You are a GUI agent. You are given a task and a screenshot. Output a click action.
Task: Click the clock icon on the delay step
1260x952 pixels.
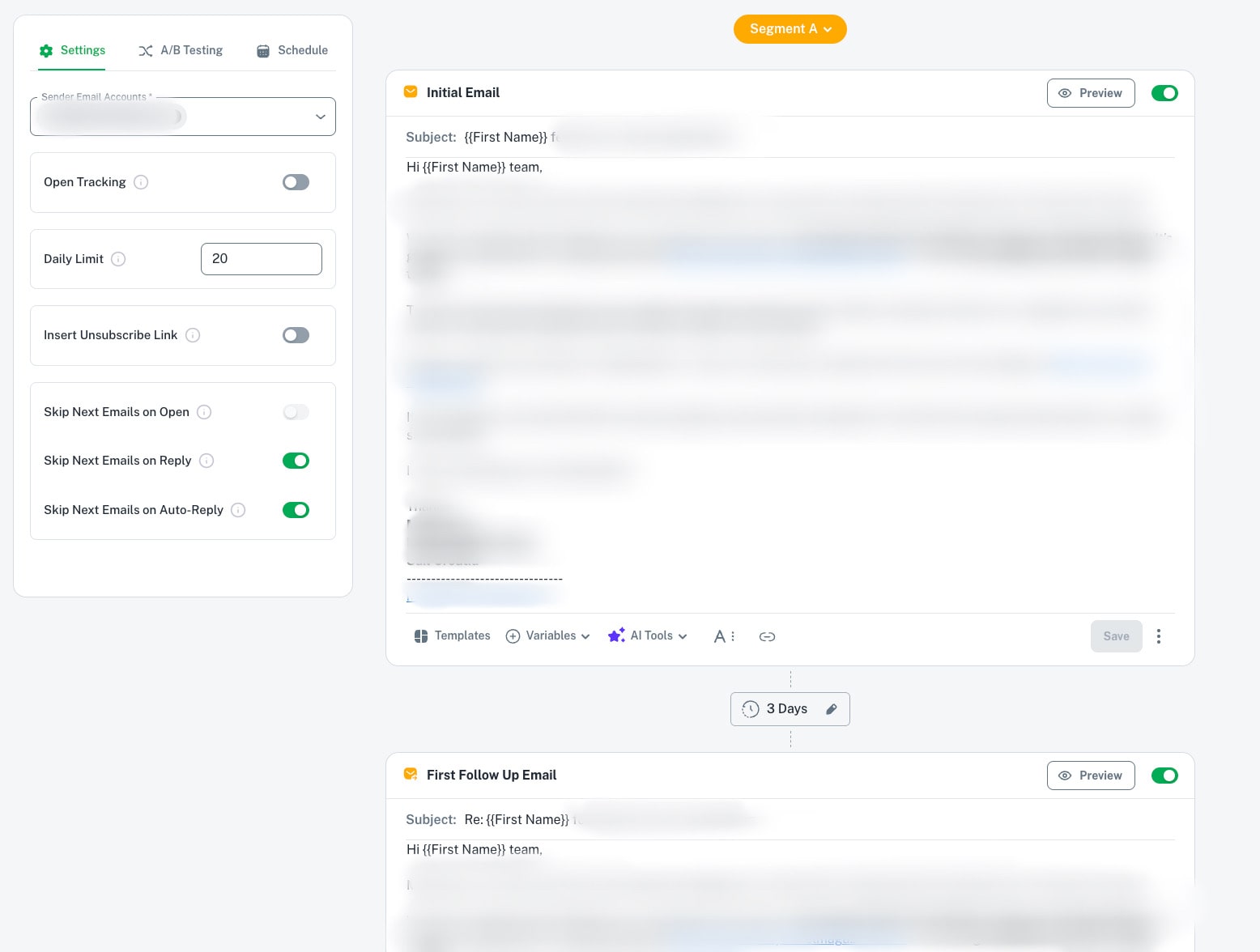tap(750, 709)
